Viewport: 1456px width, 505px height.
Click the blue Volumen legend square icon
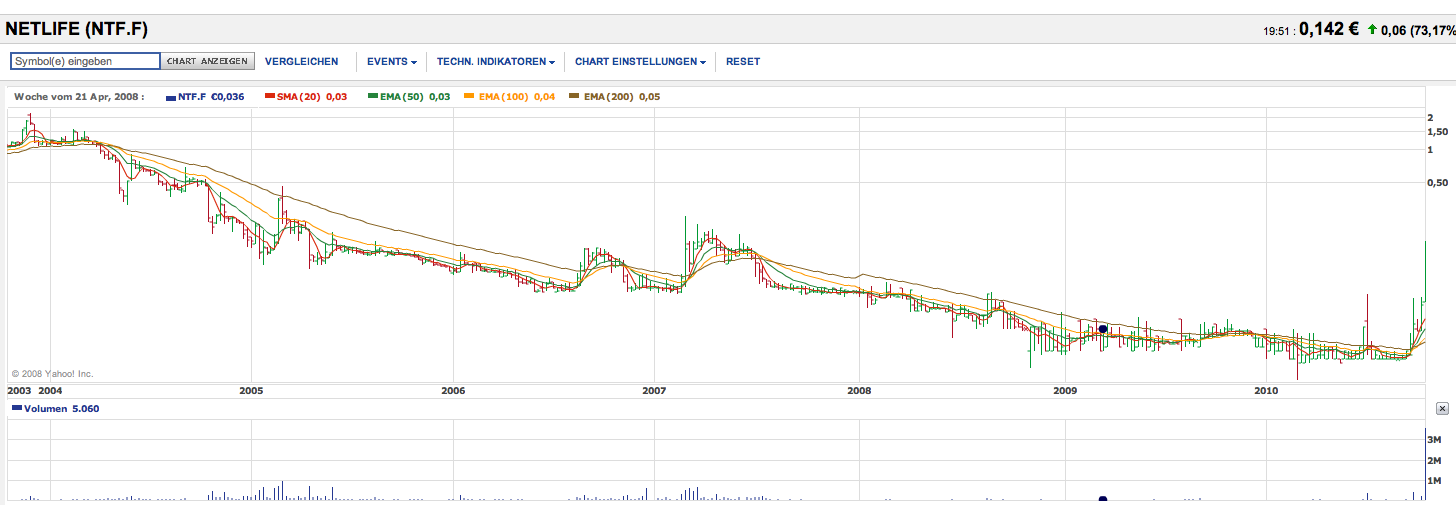(x=17, y=408)
